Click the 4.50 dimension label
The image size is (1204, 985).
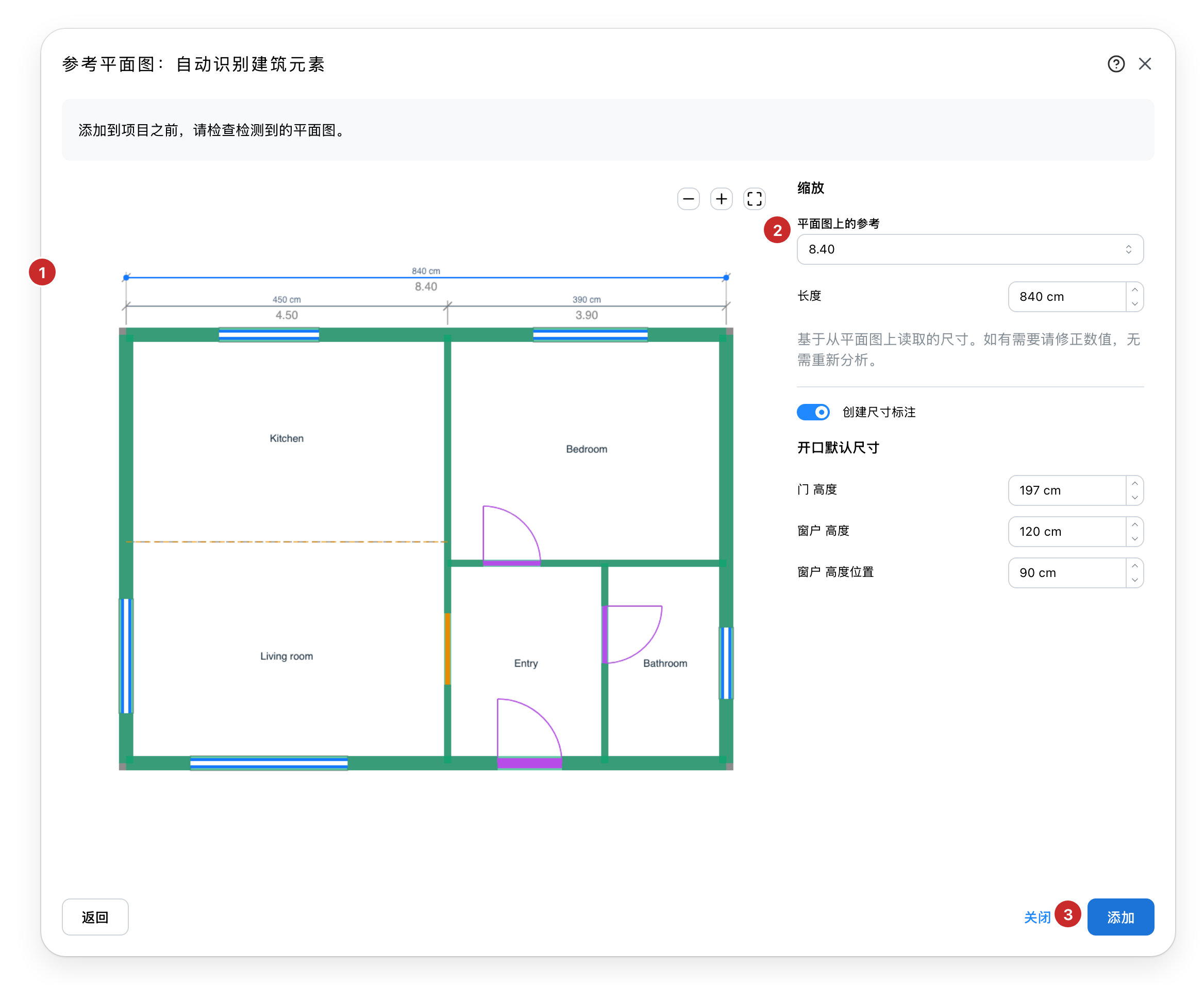[x=286, y=315]
